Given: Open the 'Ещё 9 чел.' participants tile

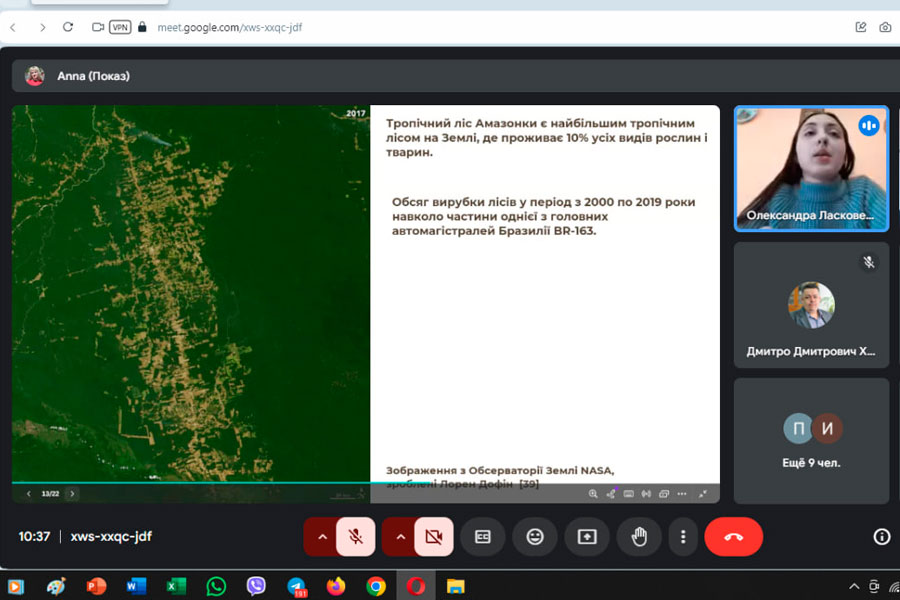Looking at the screenshot, I should (811, 441).
